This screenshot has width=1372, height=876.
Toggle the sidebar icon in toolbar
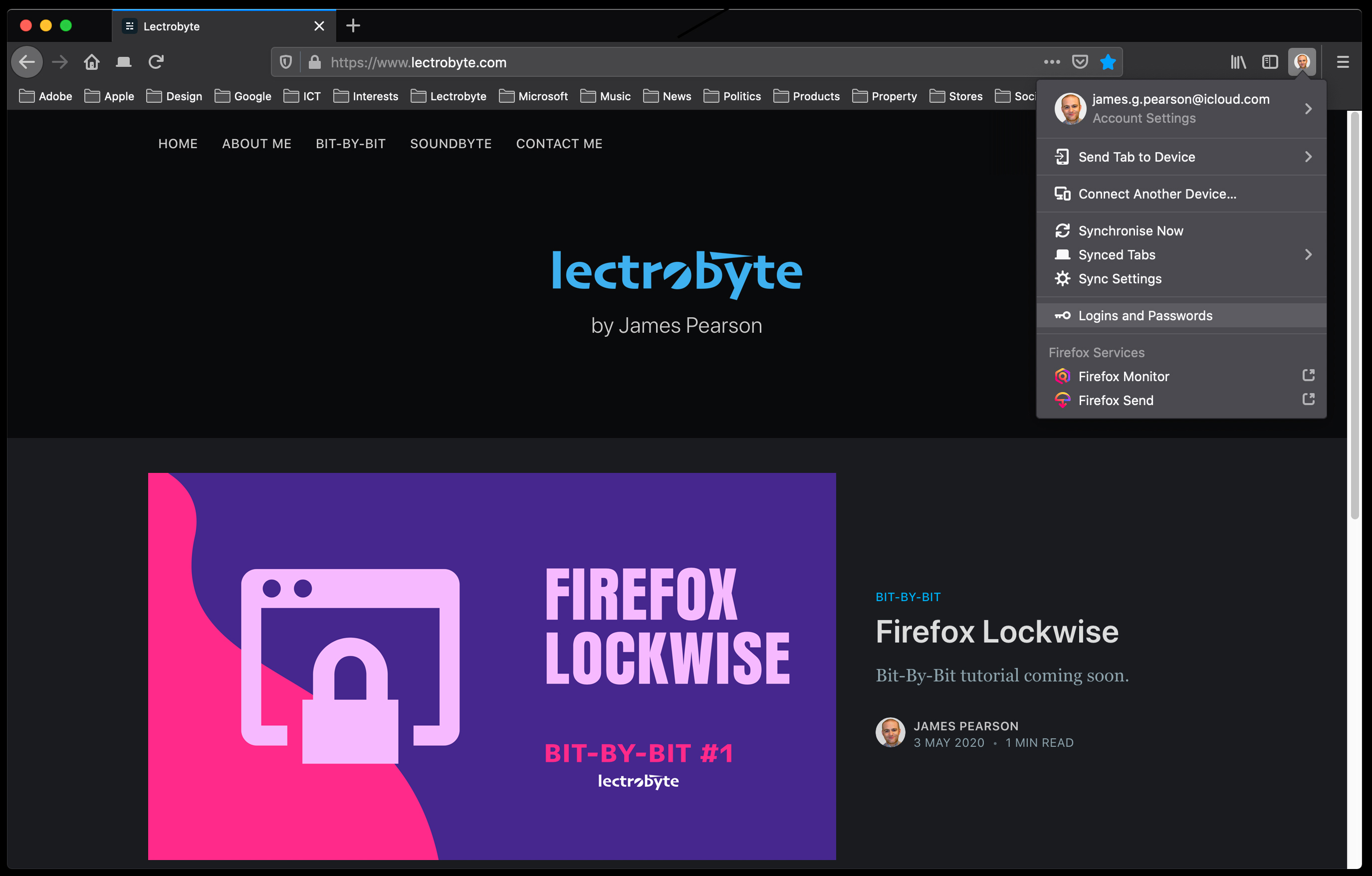1270,62
